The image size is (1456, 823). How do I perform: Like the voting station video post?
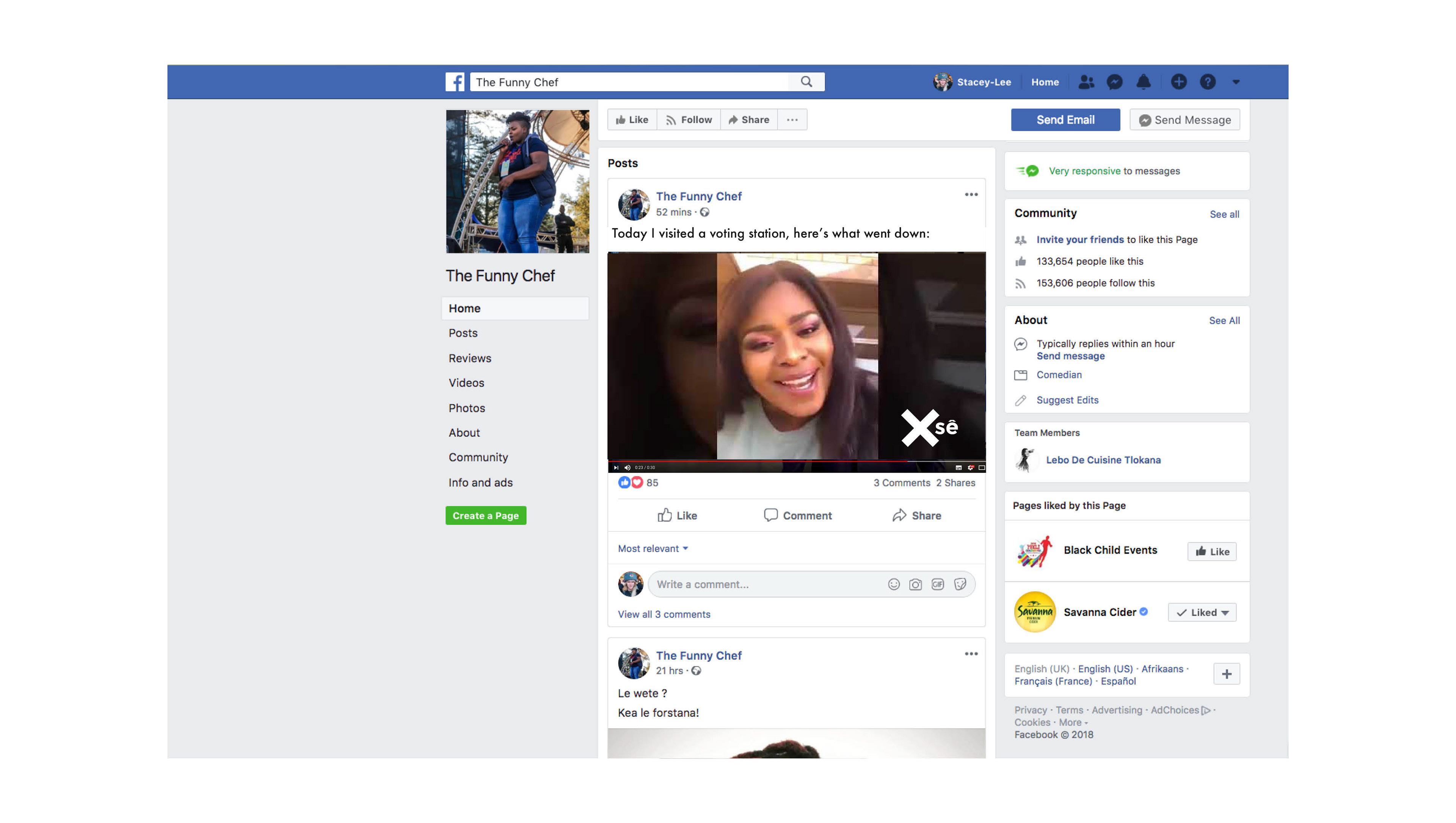pos(677,515)
